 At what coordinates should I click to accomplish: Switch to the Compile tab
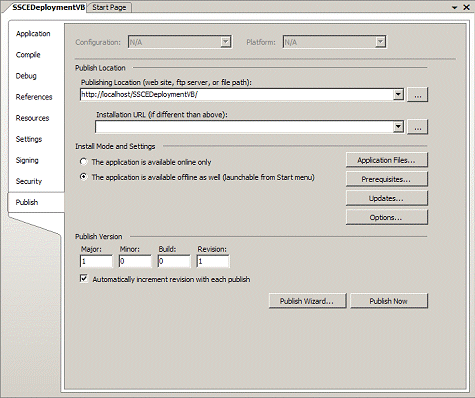pyautogui.click(x=28, y=55)
